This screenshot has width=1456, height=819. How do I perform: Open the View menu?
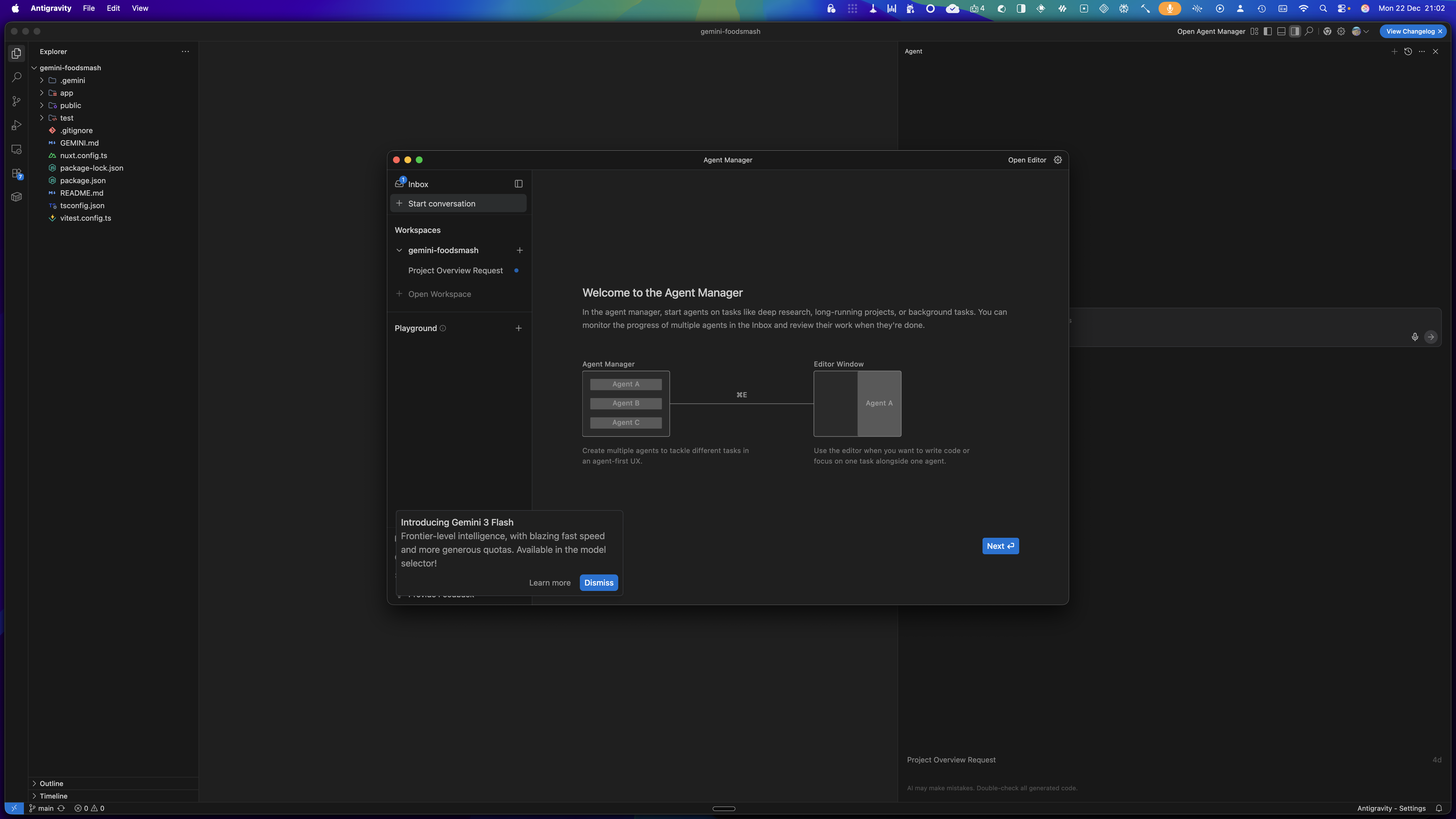click(140, 9)
